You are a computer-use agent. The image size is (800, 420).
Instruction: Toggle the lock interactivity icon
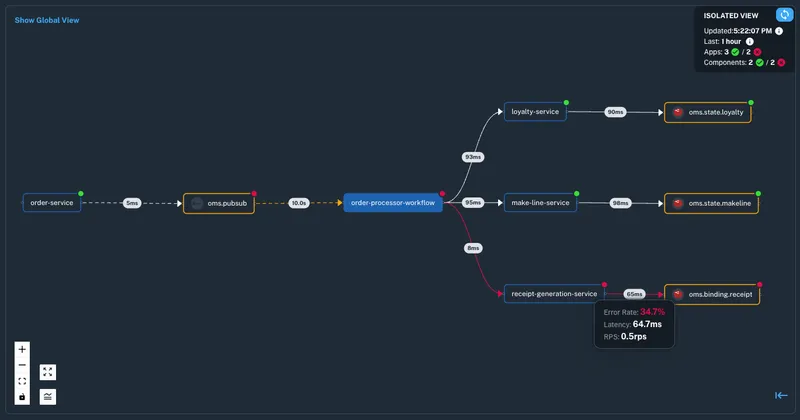(x=22, y=397)
